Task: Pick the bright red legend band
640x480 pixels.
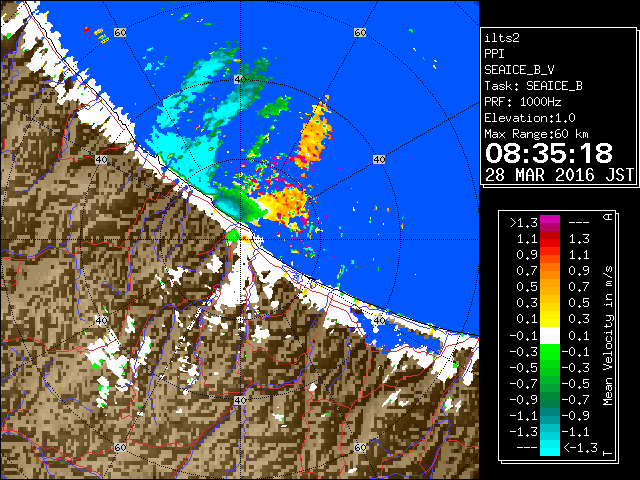Action: pos(550,243)
